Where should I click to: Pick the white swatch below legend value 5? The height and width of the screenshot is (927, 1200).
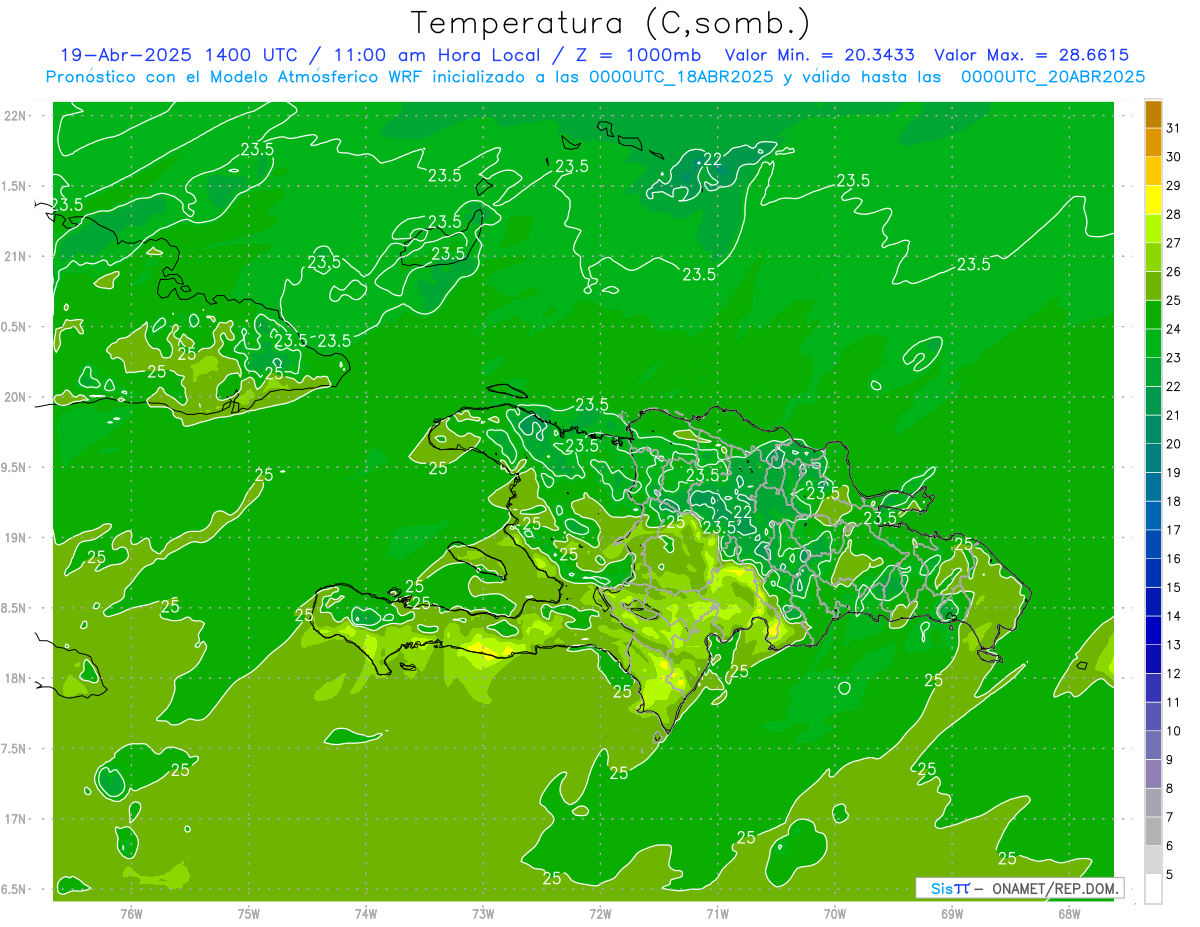1153,889
